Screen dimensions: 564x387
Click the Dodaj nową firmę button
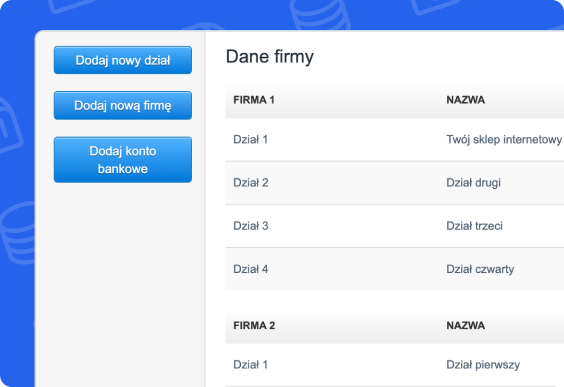(123, 105)
